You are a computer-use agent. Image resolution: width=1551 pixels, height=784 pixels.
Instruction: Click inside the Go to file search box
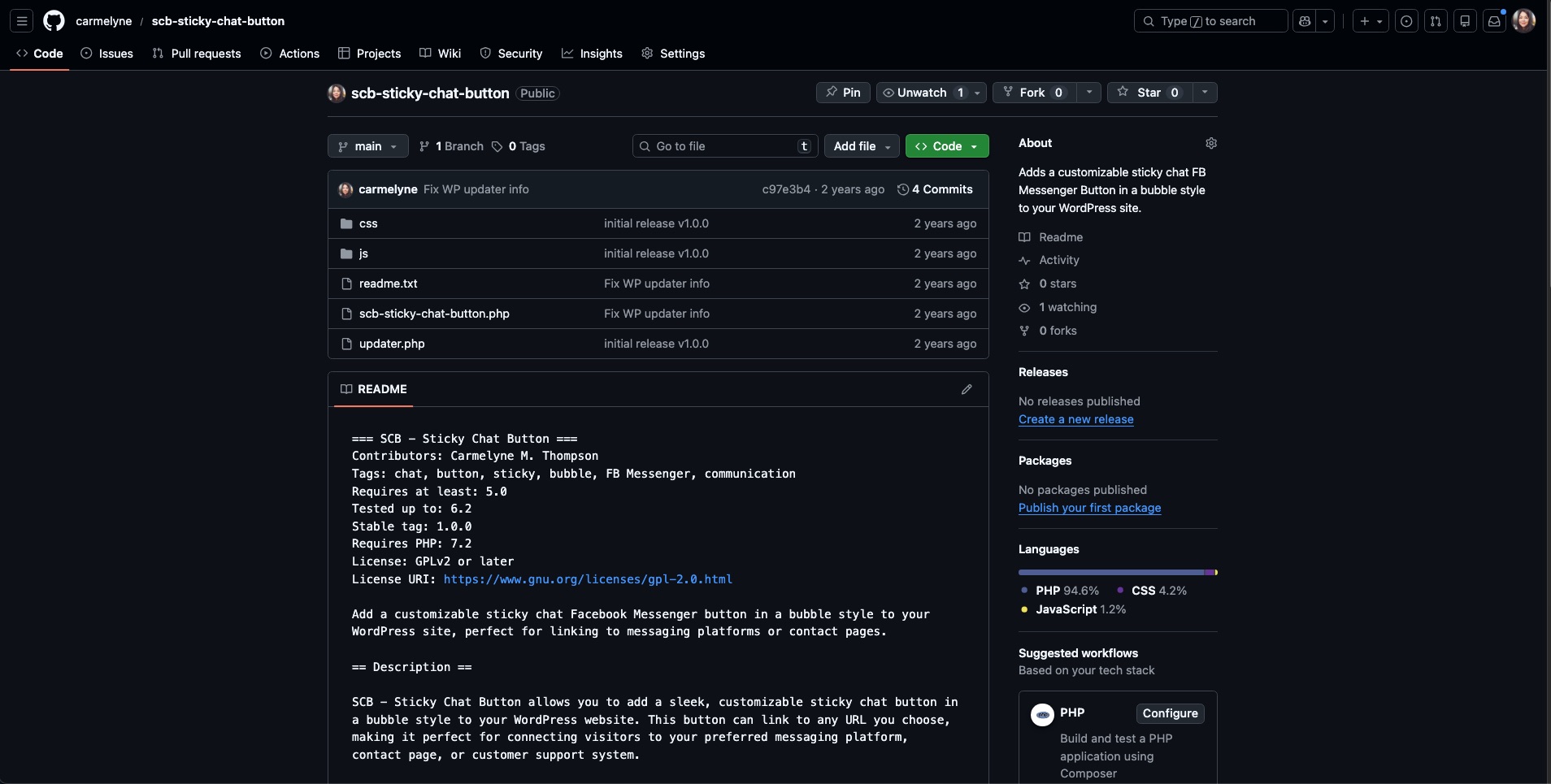pos(715,146)
